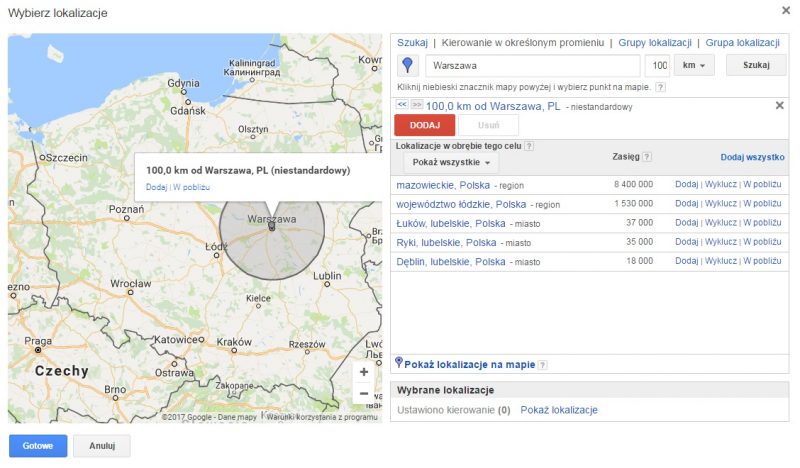Close the Wybierz lokalizacje dialog

(784, 11)
